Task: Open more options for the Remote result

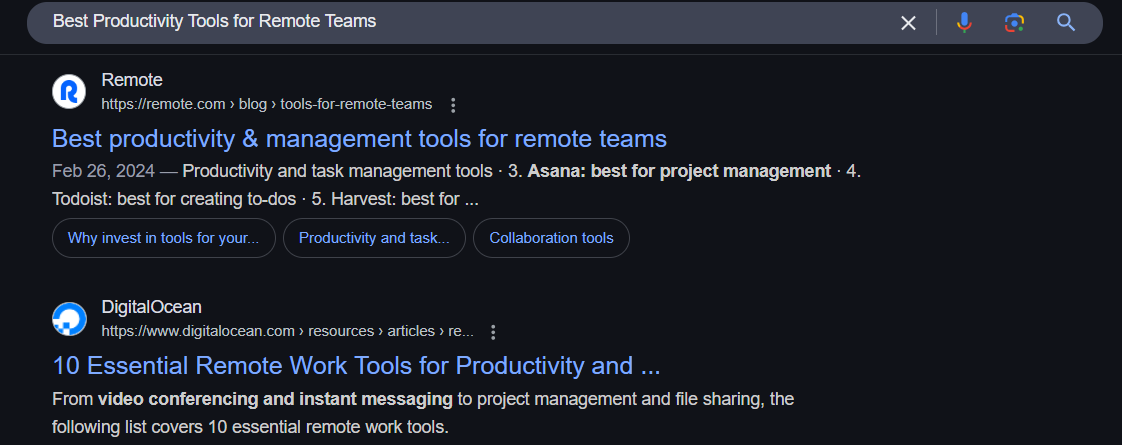Action: 452,105
